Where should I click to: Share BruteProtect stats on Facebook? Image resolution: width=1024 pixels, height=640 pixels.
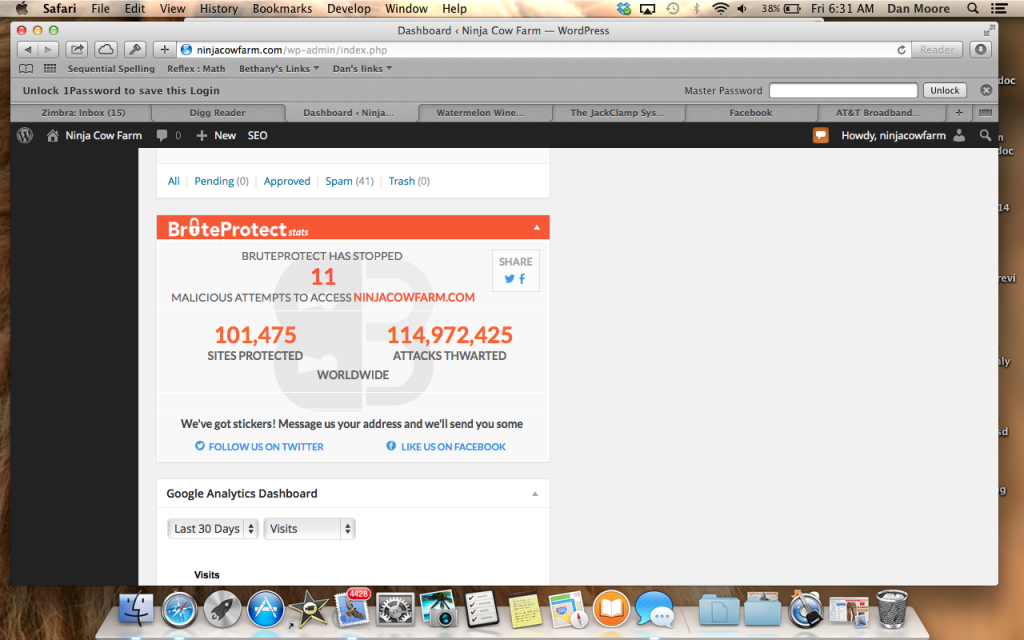[522, 279]
